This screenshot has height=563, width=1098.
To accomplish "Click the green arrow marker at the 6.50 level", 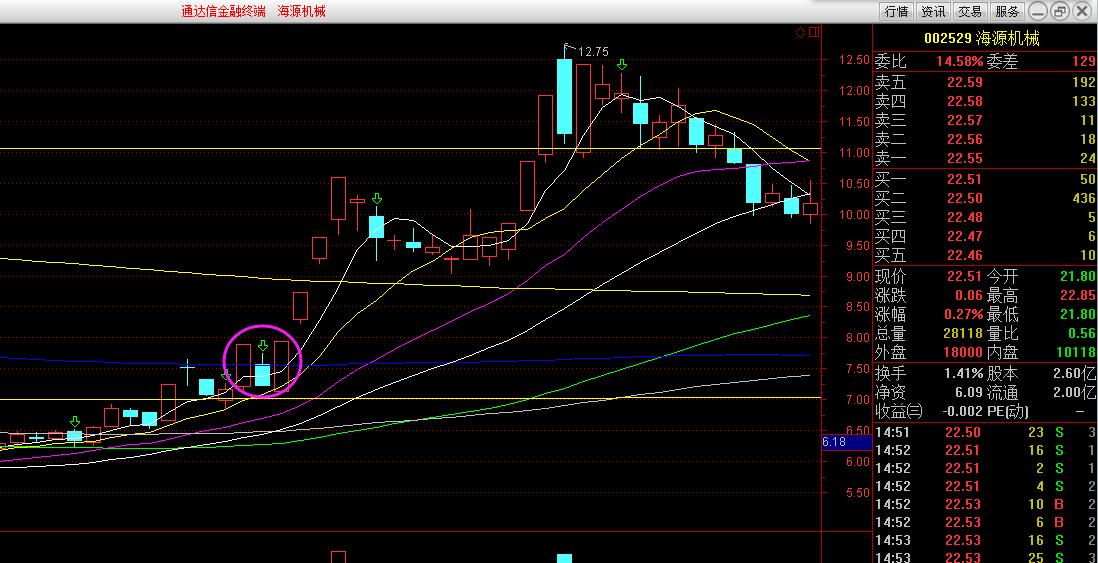I will pyautogui.click(x=74, y=421).
